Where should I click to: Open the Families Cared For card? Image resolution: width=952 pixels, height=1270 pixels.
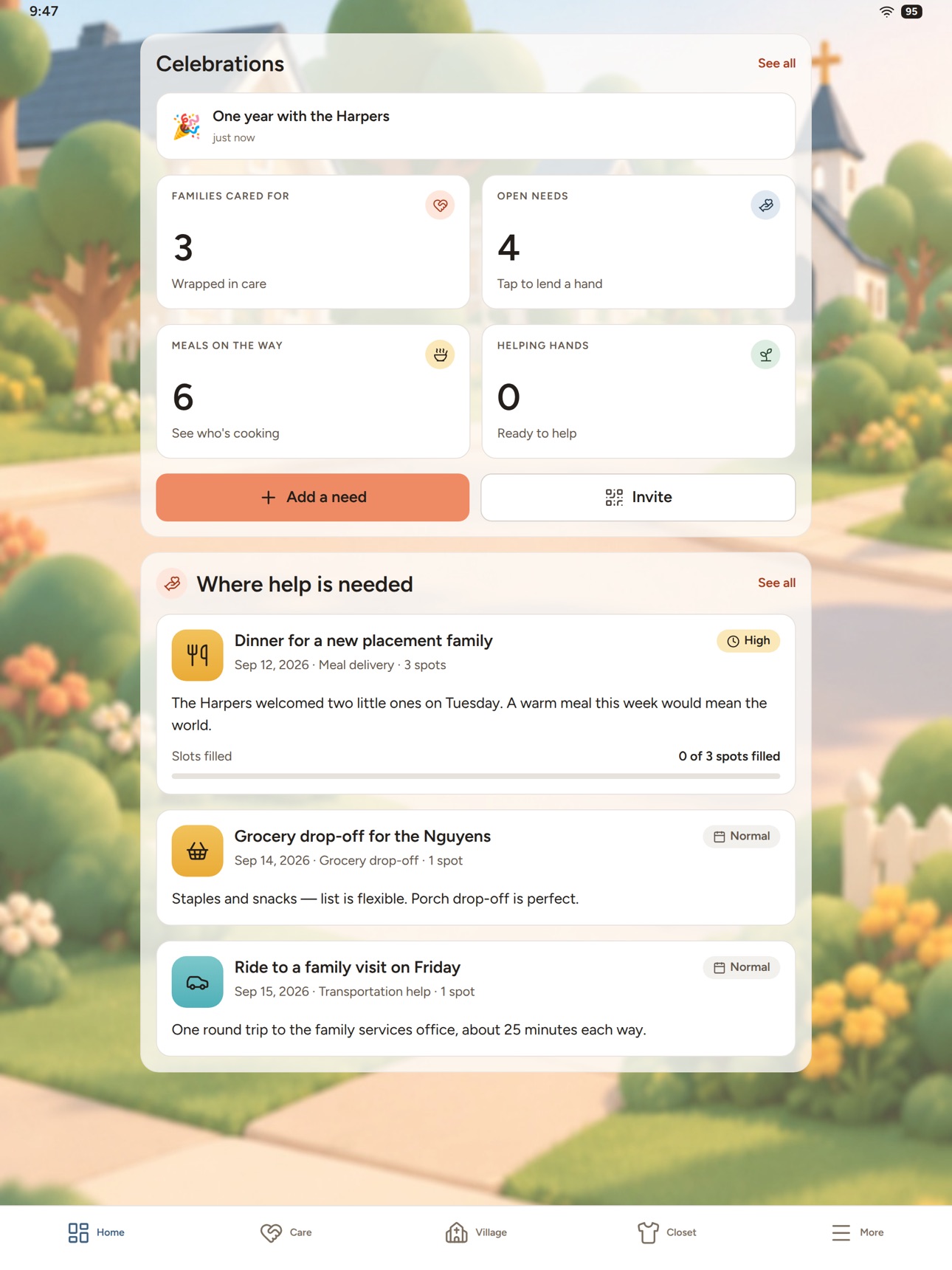coord(313,242)
